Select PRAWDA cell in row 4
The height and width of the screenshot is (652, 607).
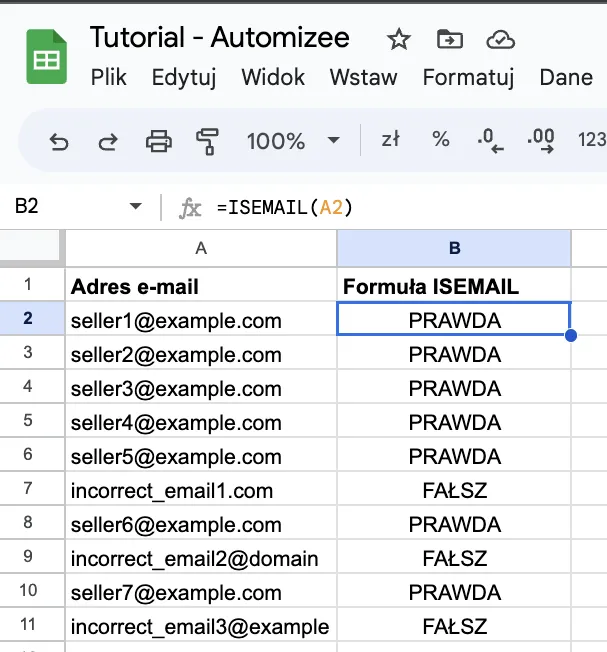(x=454, y=387)
